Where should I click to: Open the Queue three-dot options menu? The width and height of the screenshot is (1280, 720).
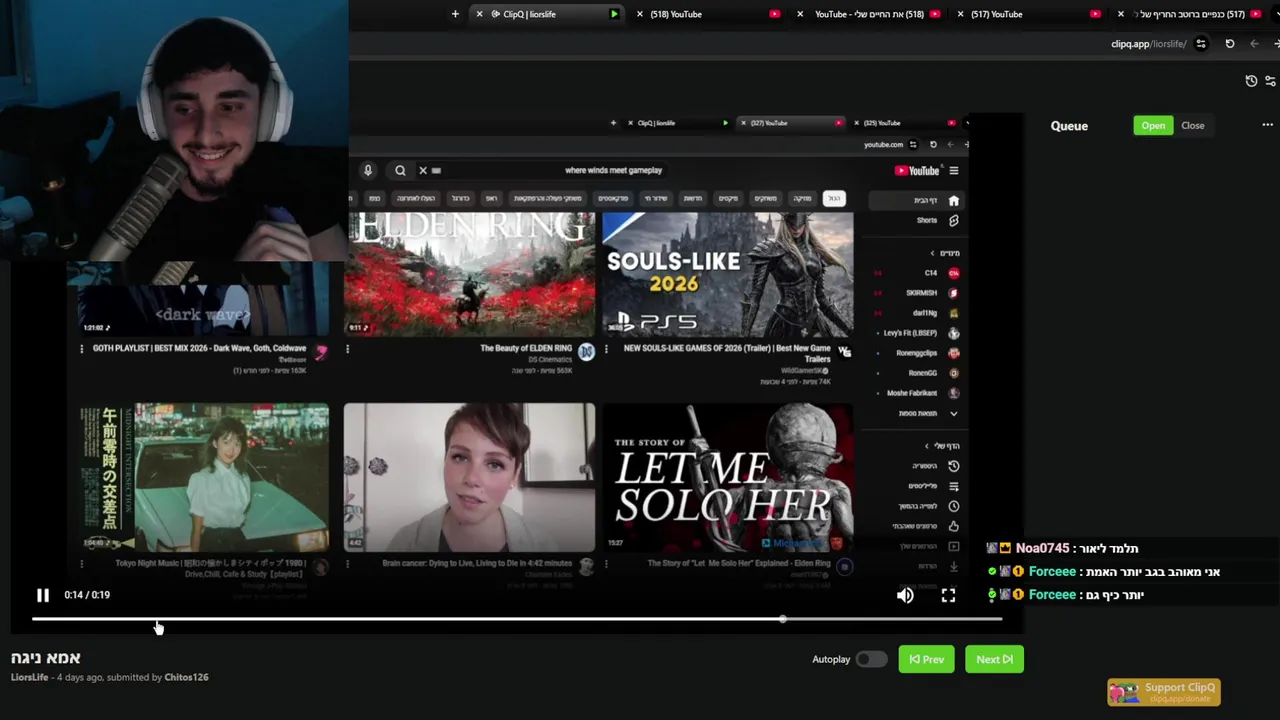pos(1267,125)
